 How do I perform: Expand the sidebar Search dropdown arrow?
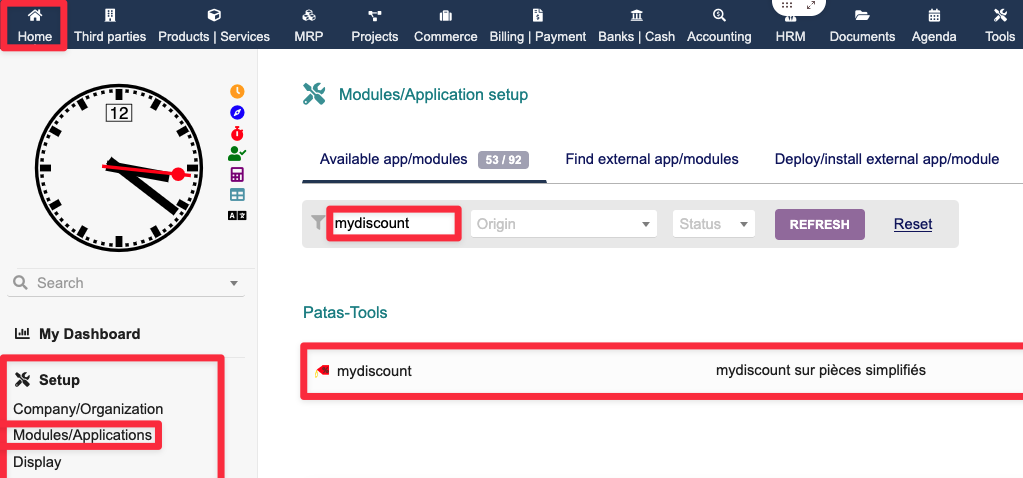point(234,283)
